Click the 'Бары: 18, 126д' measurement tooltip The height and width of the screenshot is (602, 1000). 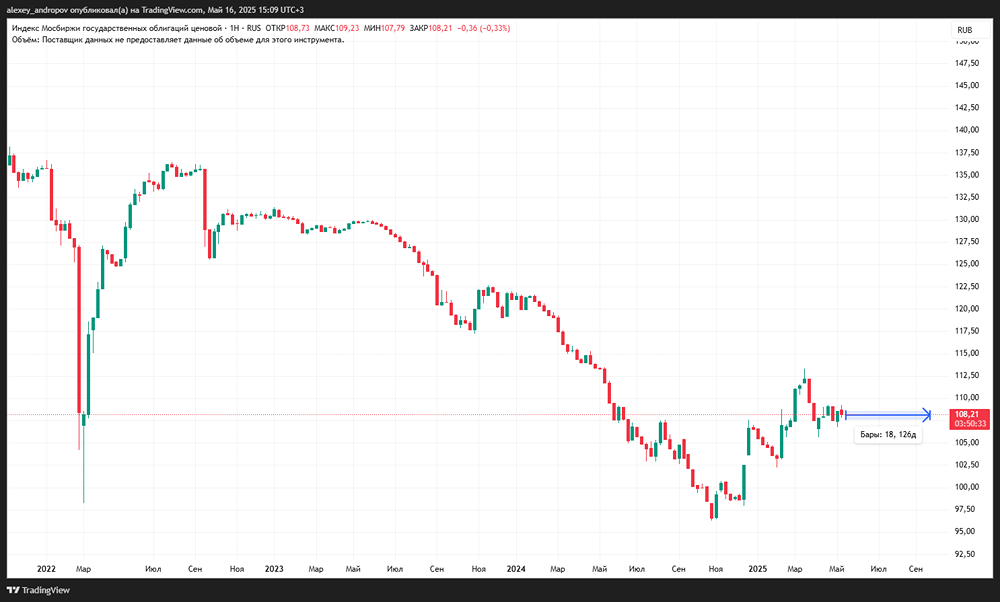click(x=888, y=434)
